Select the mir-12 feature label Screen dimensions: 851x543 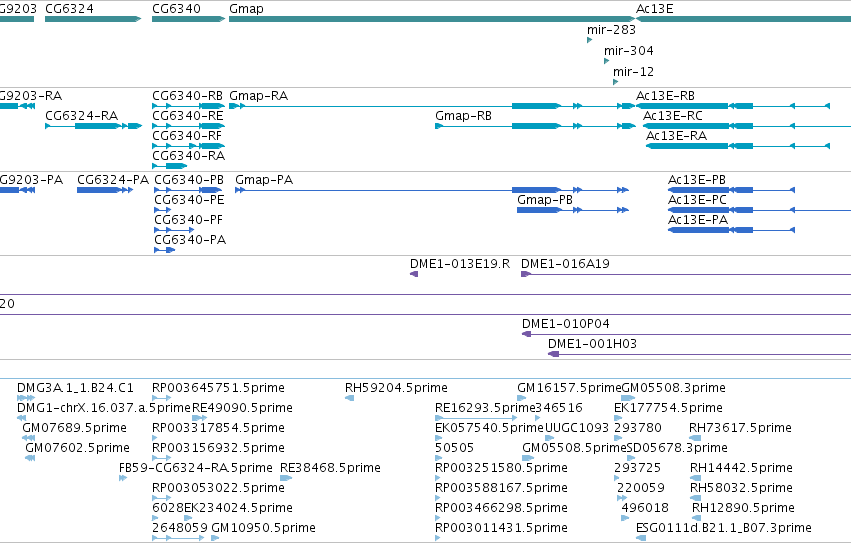click(x=633, y=72)
